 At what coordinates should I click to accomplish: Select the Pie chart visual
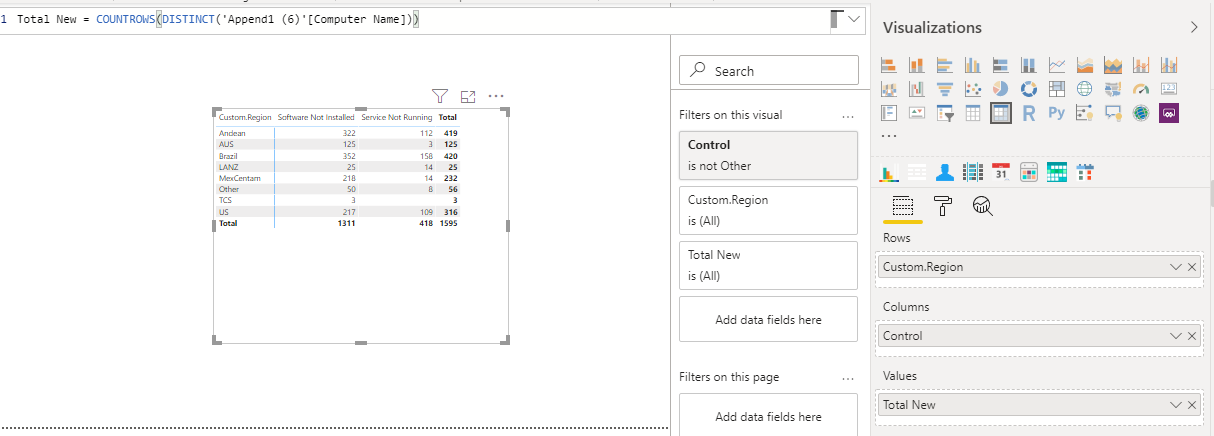tap(1000, 89)
